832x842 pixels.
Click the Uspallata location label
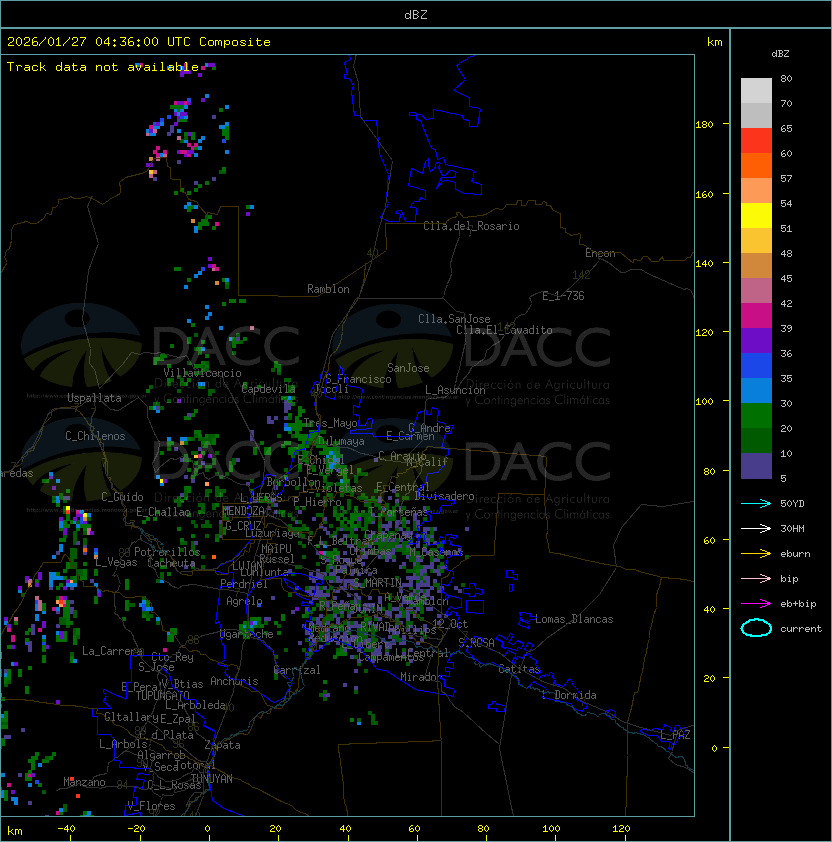(x=94, y=398)
